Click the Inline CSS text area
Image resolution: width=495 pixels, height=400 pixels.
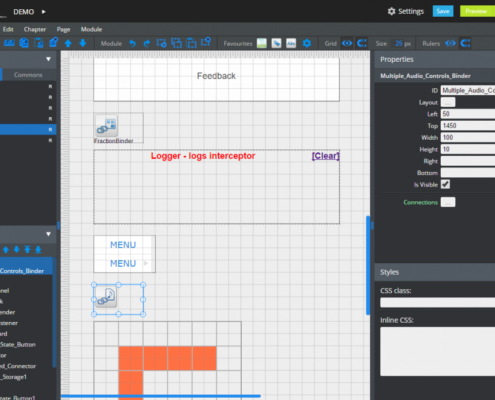[437, 351]
